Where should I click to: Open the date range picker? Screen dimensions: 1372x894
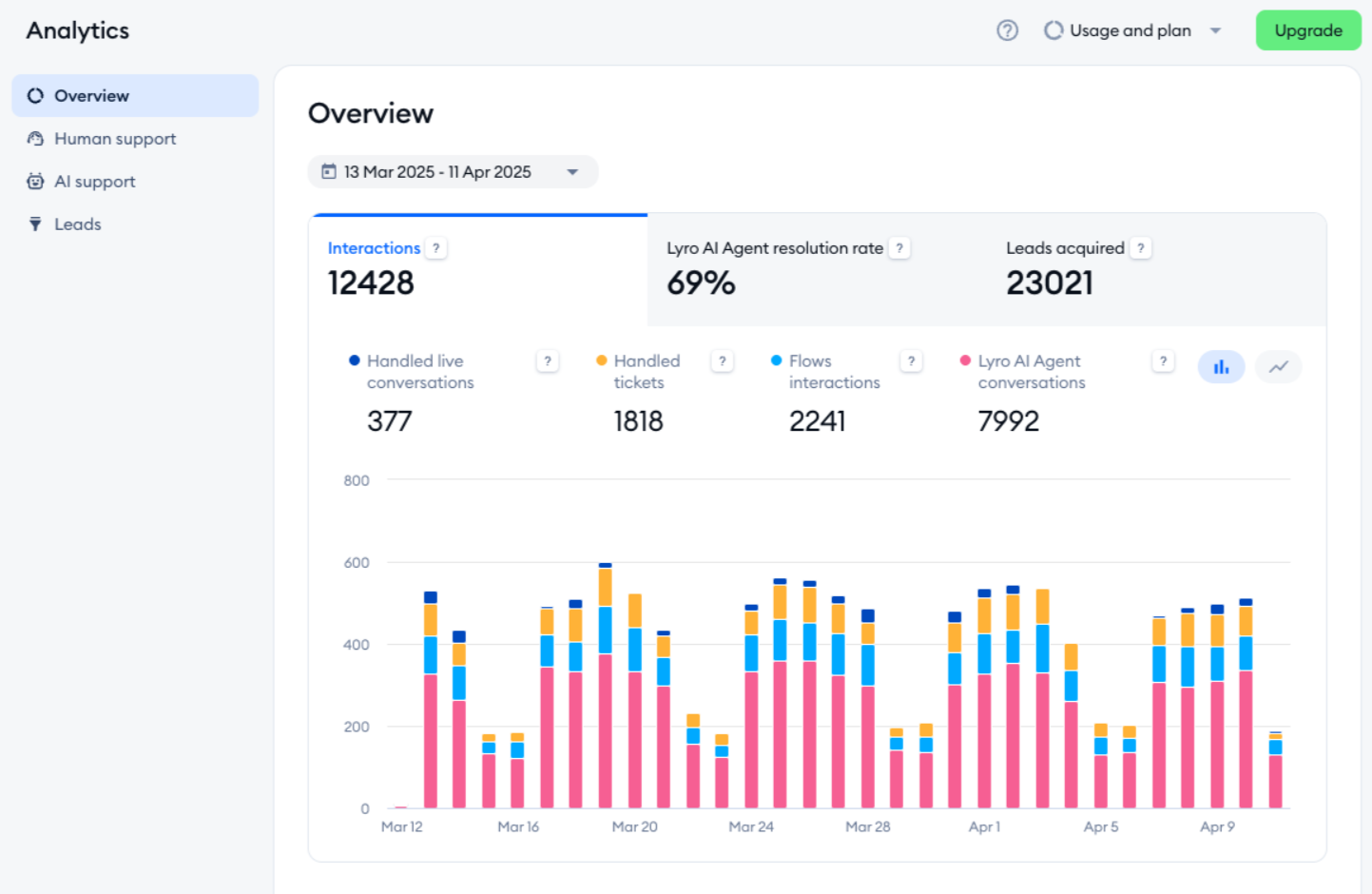(453, 172)
